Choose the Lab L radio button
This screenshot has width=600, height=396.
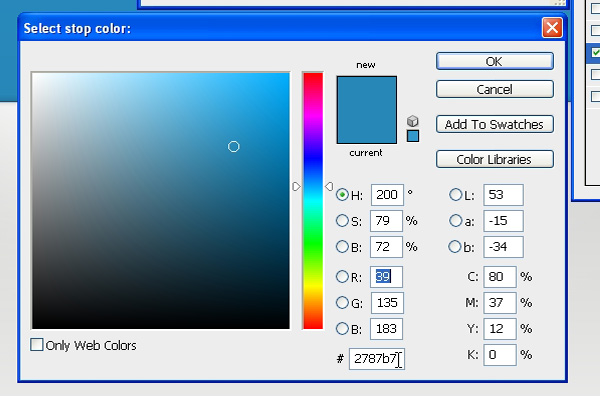[455, 195]
